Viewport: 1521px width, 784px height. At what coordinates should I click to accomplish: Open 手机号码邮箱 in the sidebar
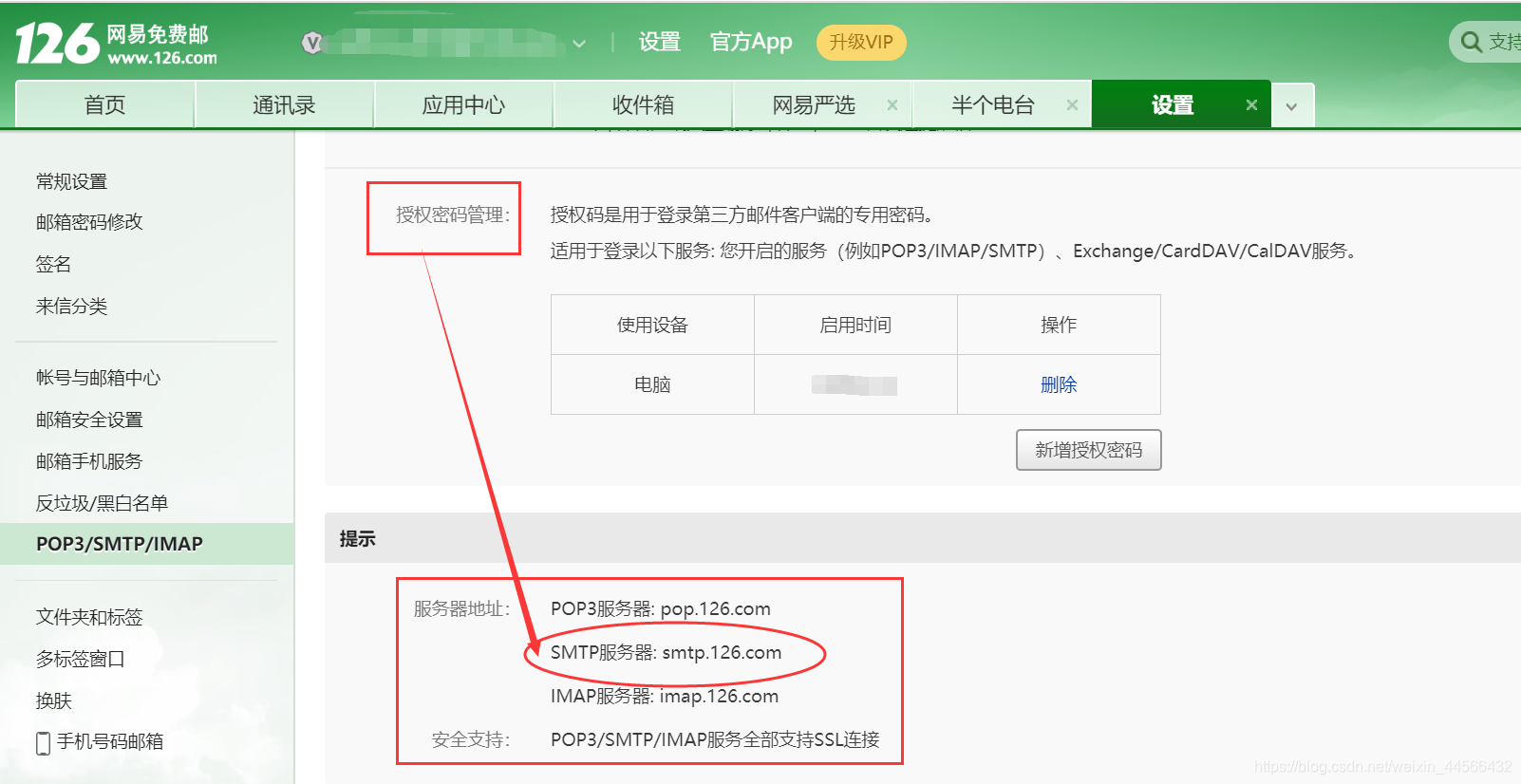110,741
